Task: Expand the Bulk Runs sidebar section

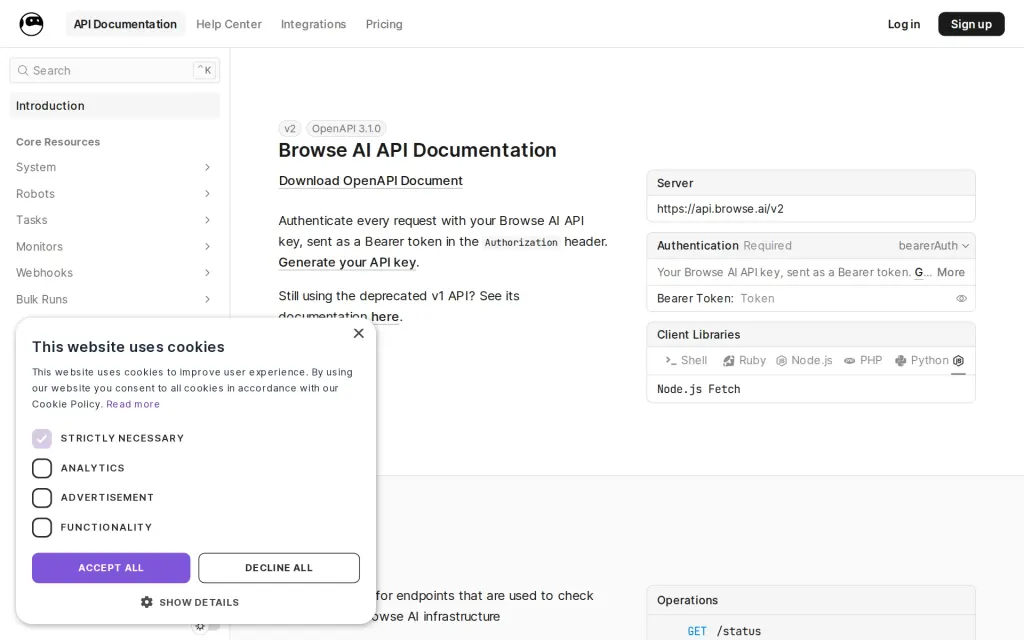Action: pyautogui.click(x=114, y=299)
